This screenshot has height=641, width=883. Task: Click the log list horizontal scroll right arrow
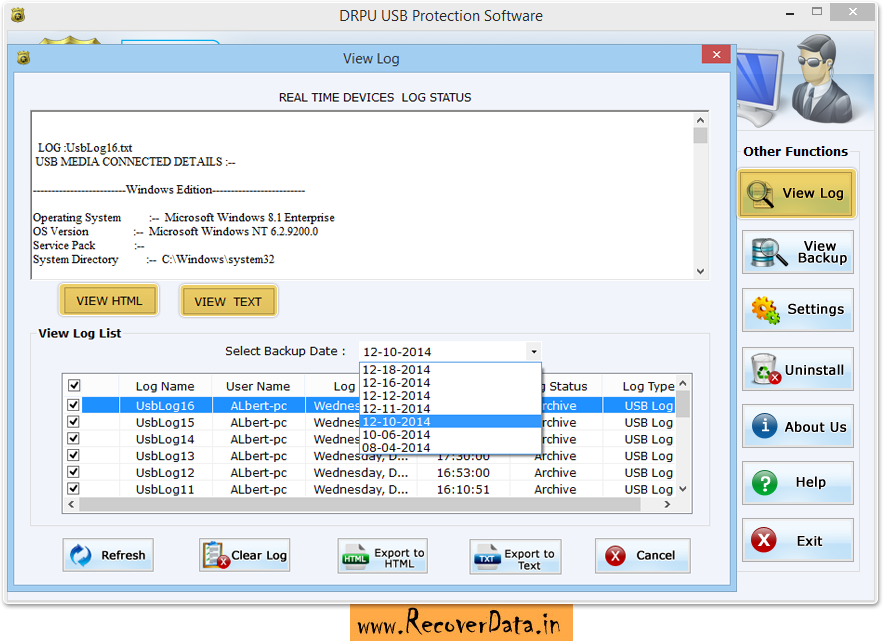(x=667, y=504)
